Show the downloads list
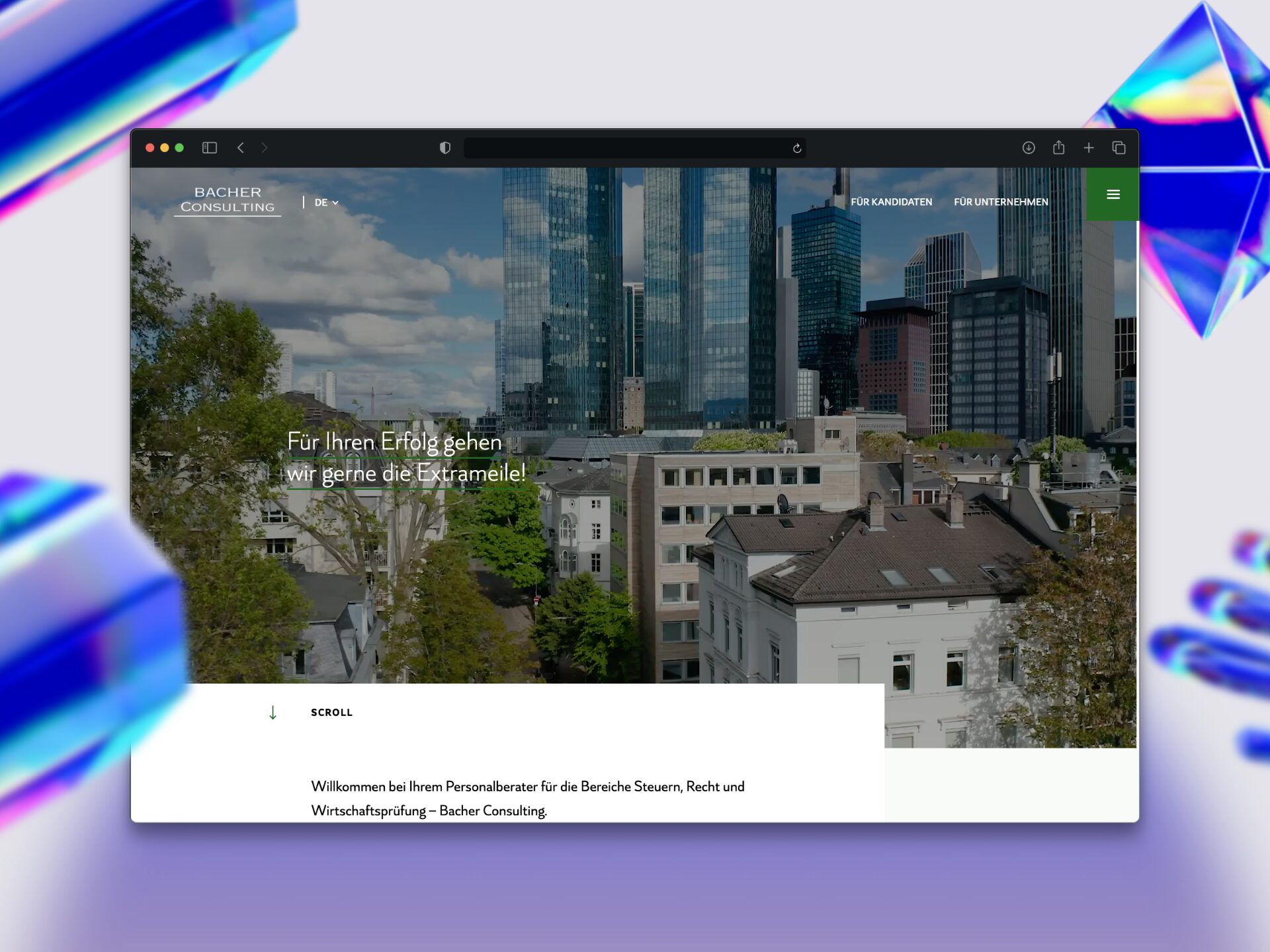Viewport: 1270px width, 952px height. [1029, 147]
